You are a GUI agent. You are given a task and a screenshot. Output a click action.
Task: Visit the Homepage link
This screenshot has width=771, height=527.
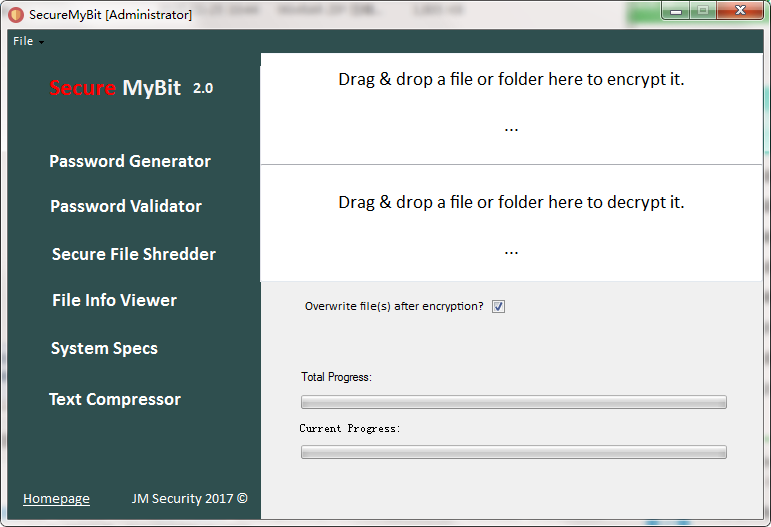click(56, 498)
